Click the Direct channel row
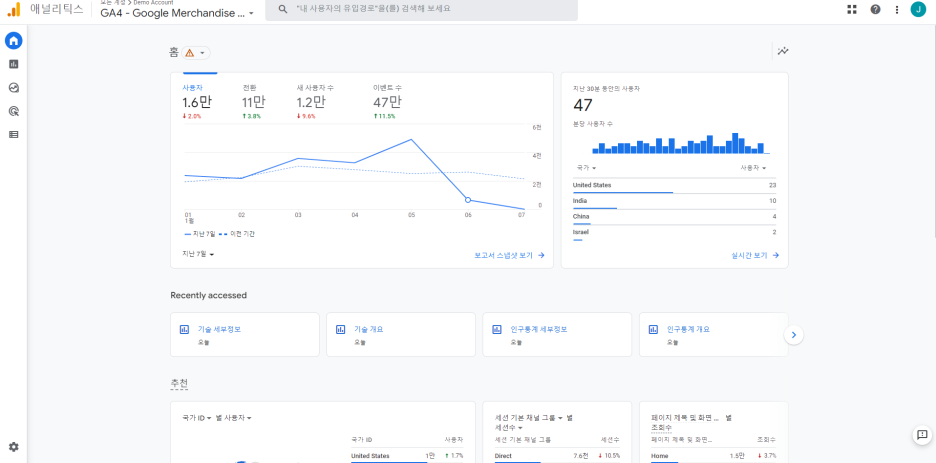This screenshot has width=936, height=463. (x=557, y=456)
